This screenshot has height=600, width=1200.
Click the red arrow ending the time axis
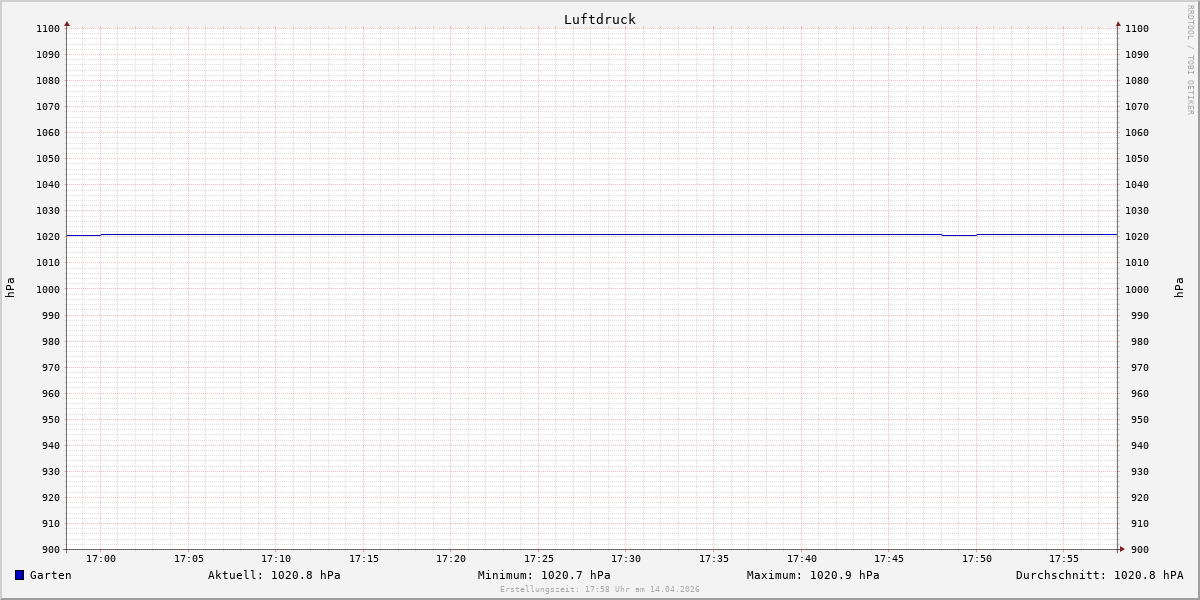tap(1122, 549)
